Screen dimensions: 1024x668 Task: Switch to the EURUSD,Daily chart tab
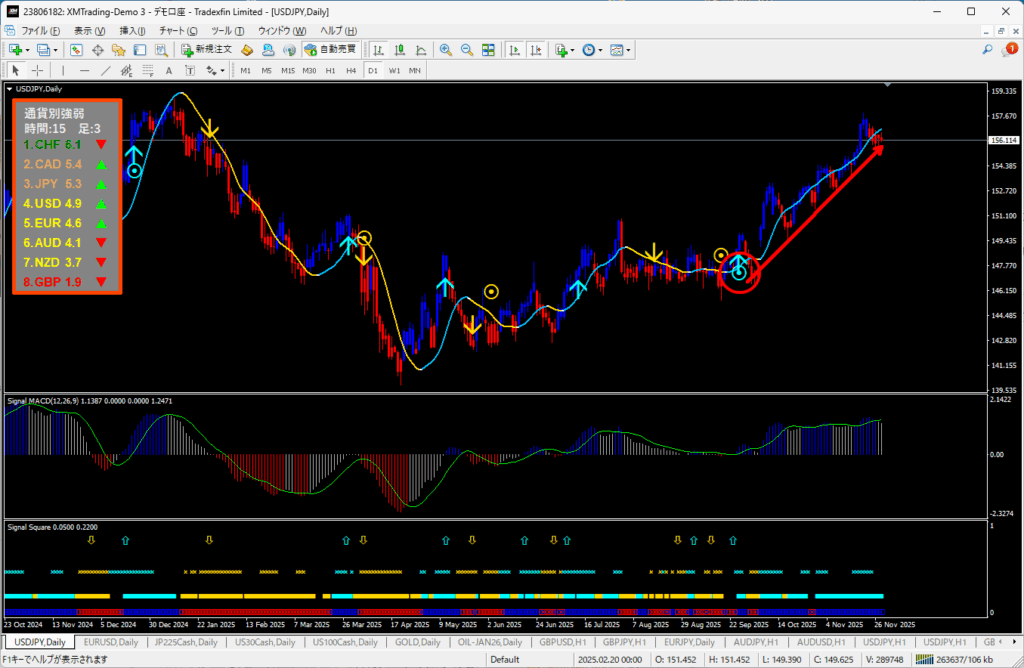111,642
